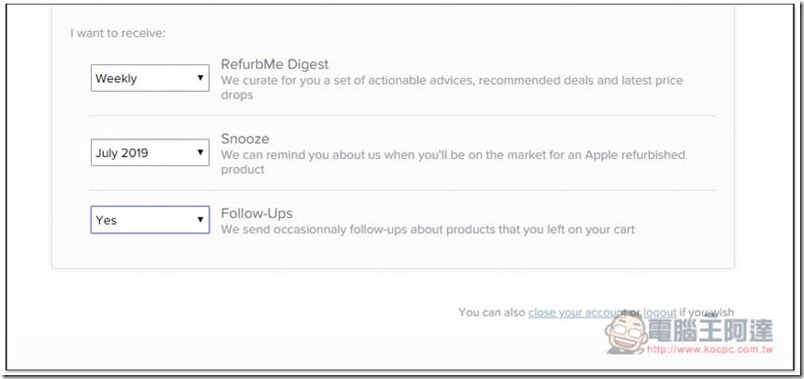Image resolution: width=804 pixels, height=379 pixels.
Task: Click the cart follow-ups description text
Action: point(428,230)
